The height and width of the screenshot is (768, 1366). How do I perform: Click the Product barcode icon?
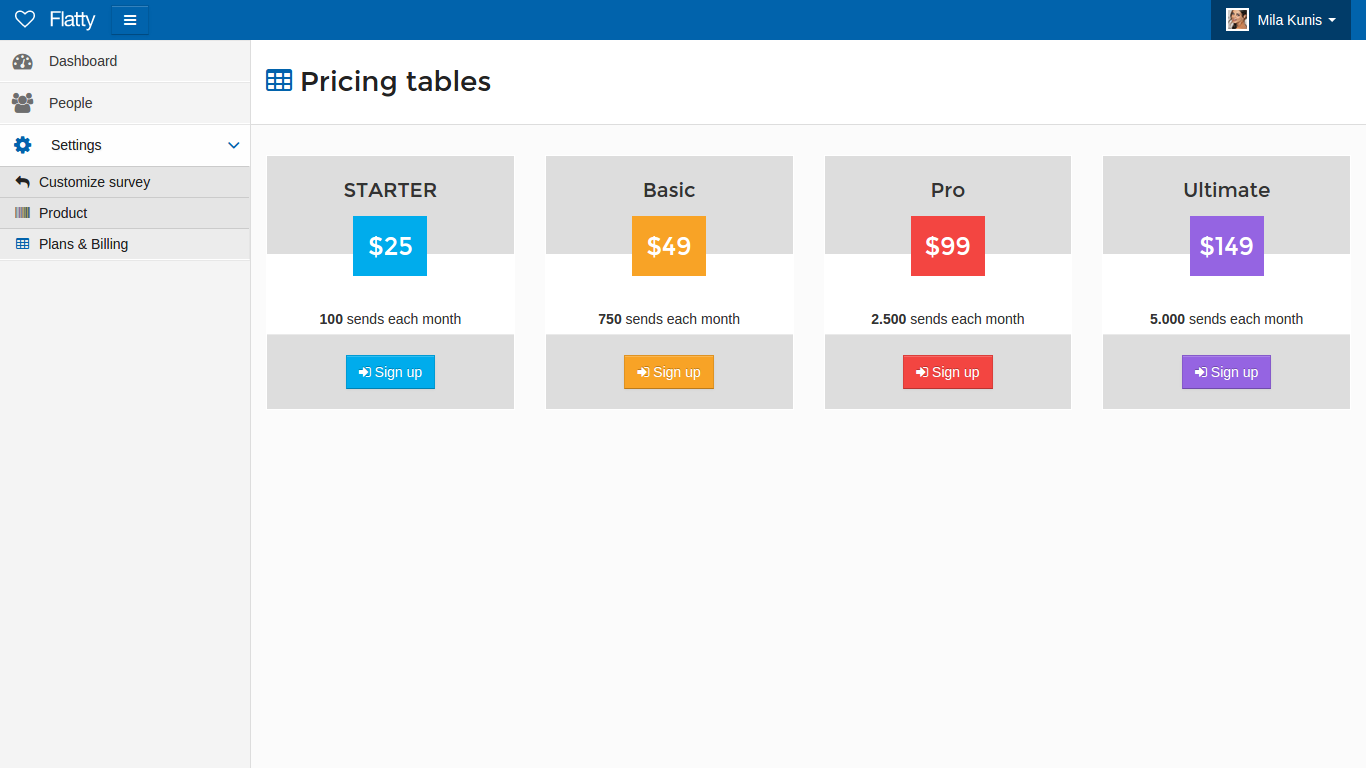click(x=23, y=213)
